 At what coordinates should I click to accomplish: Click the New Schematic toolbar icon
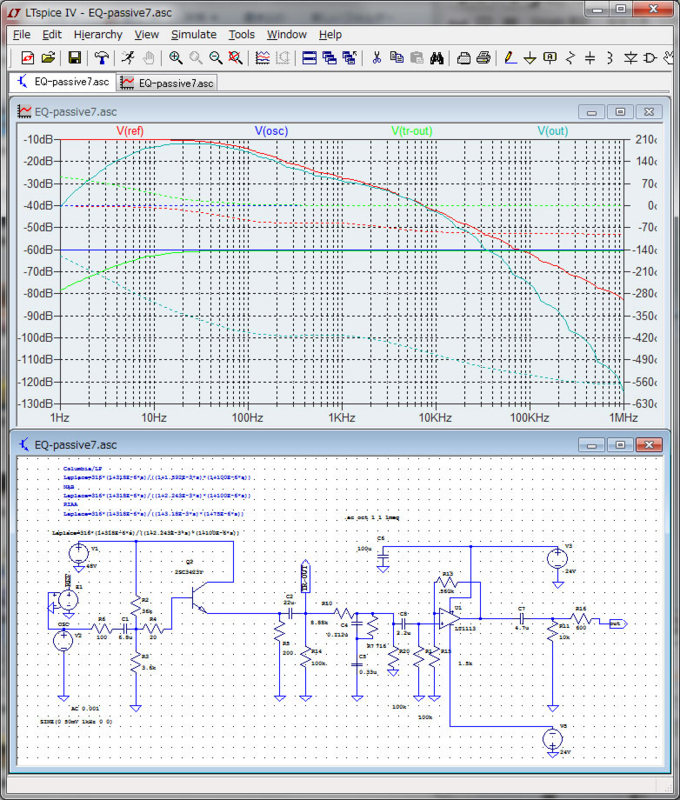[x=28, y=58]
